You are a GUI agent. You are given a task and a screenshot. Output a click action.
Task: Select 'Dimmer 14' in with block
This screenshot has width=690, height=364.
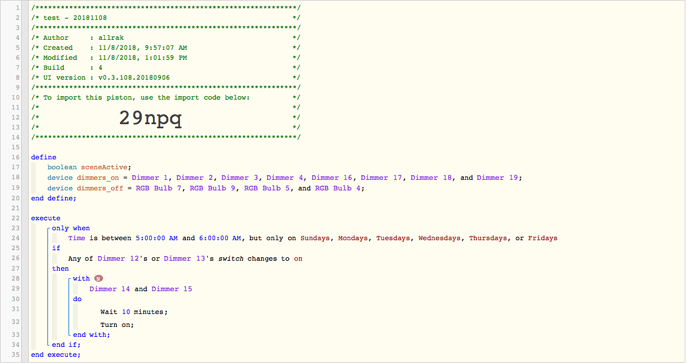coord(110,289)
